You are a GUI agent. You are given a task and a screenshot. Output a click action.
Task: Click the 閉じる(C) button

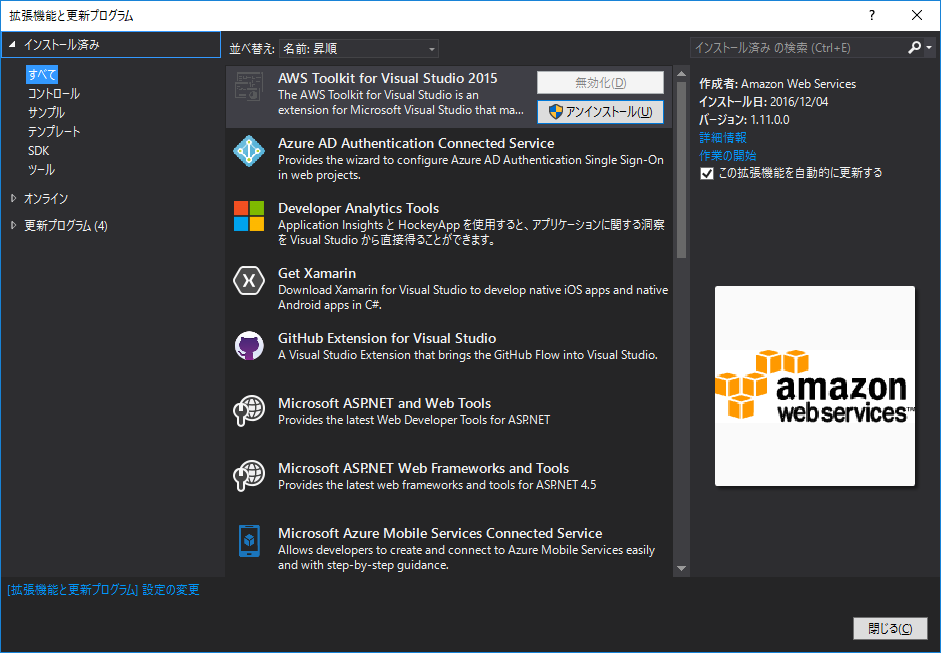pos(890,628)
